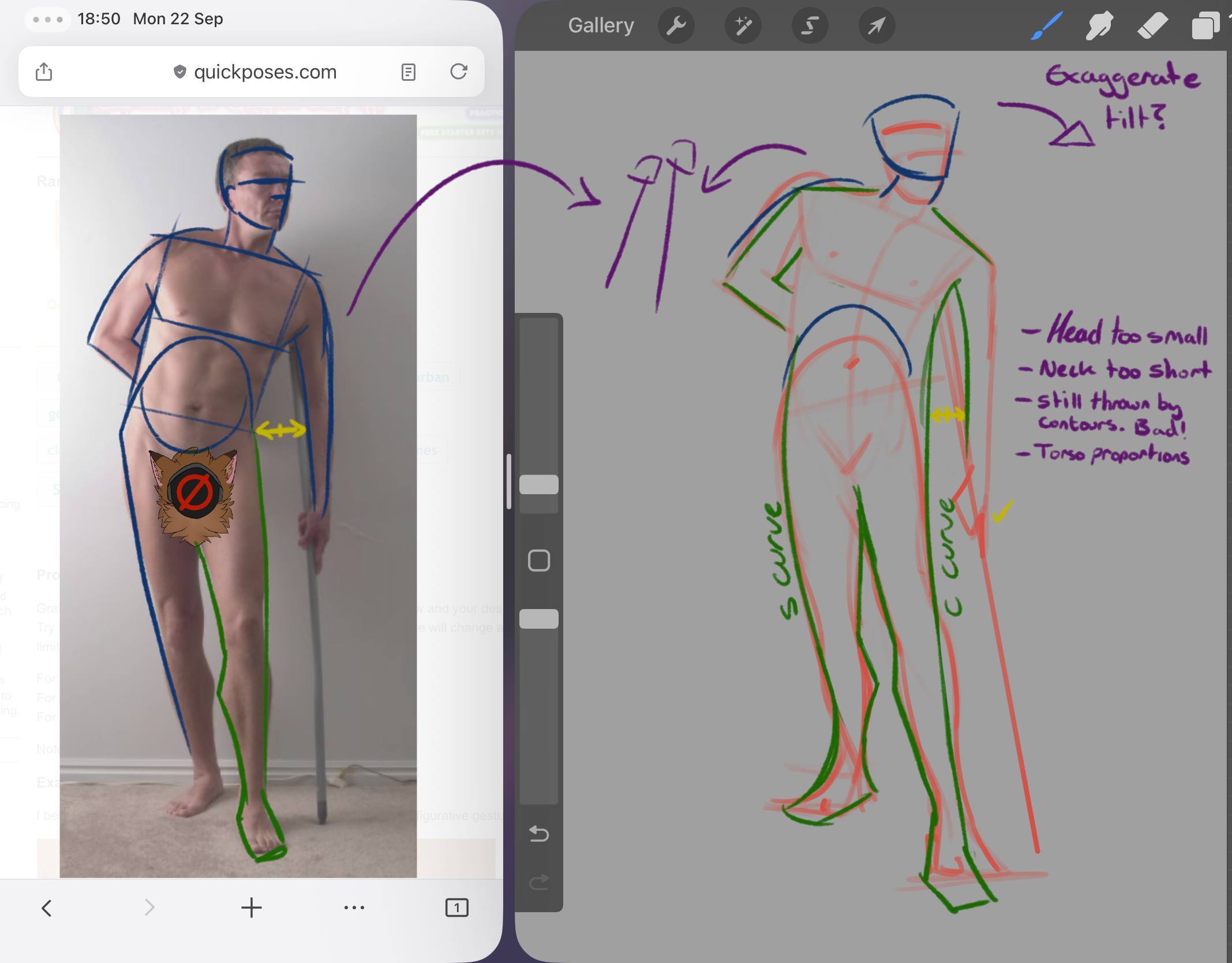The width and height of the screenshot is (1232, 963).
Task: Tap the square Modify button in sidebar
Action: [x=538, y=560]
